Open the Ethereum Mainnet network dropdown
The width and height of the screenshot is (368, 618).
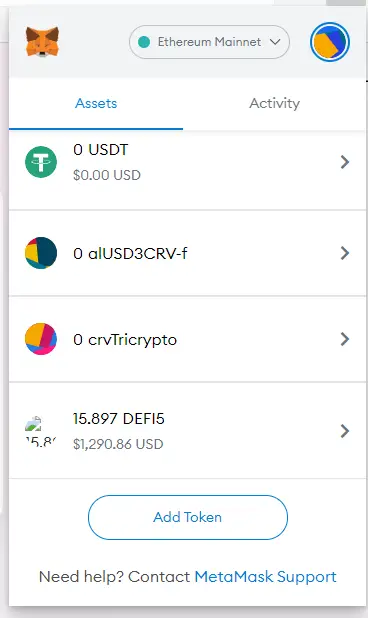(x=209, y=42)
